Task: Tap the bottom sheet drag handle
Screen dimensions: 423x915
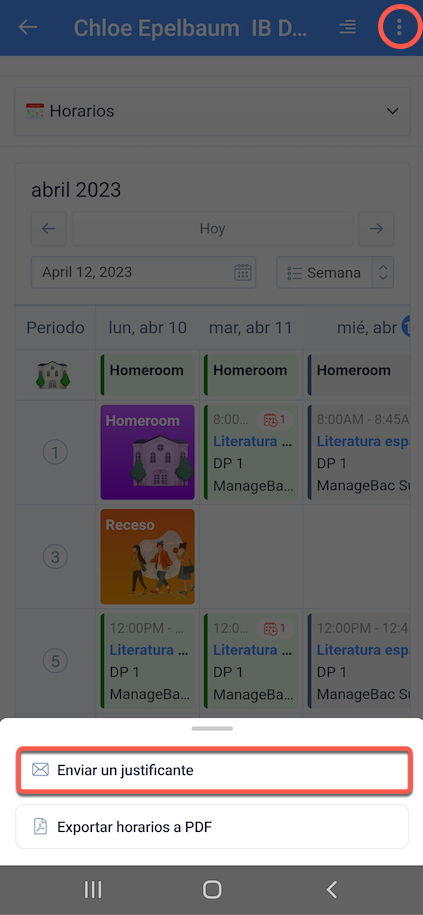Action: 212,728
